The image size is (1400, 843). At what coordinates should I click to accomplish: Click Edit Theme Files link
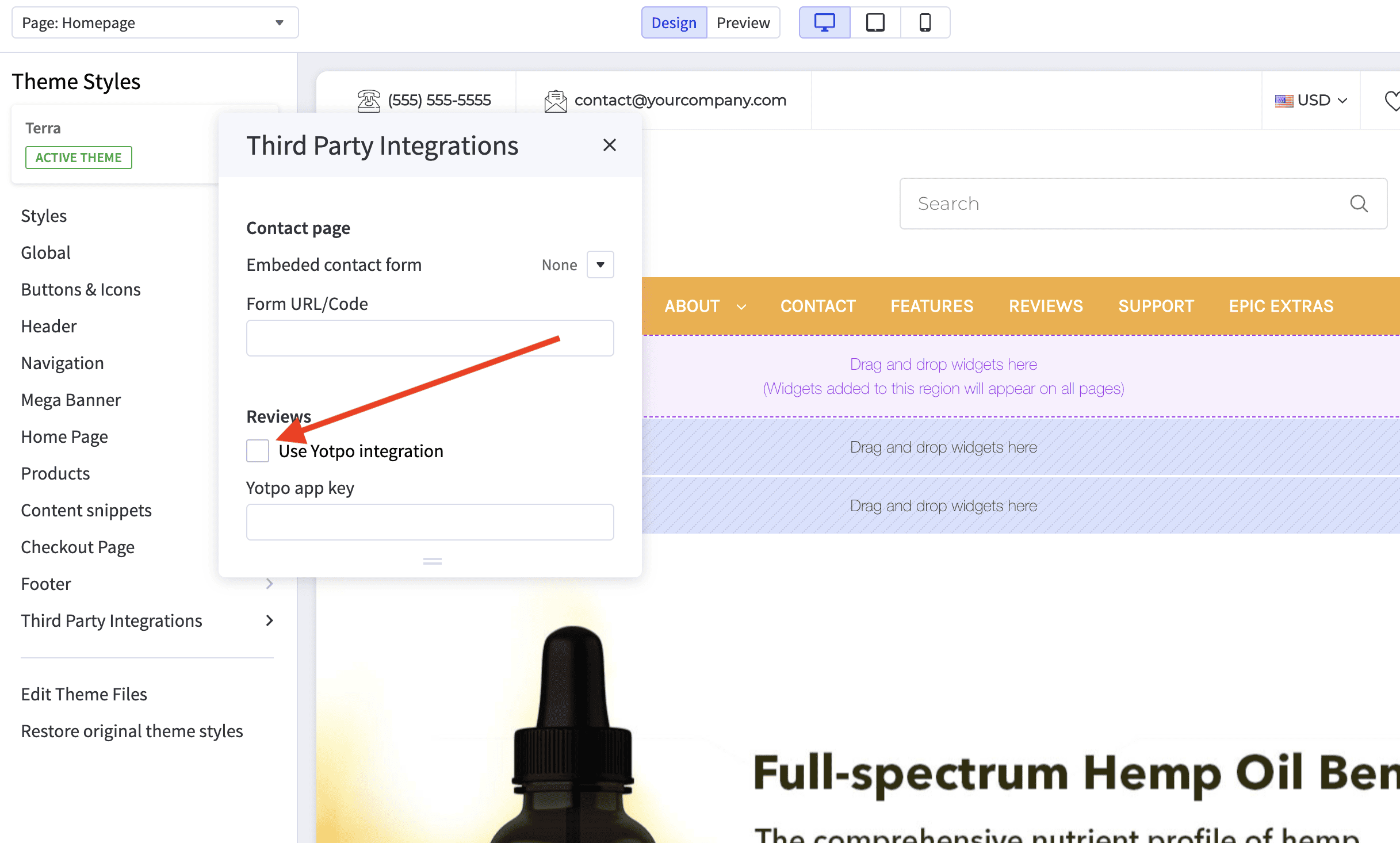84,694
